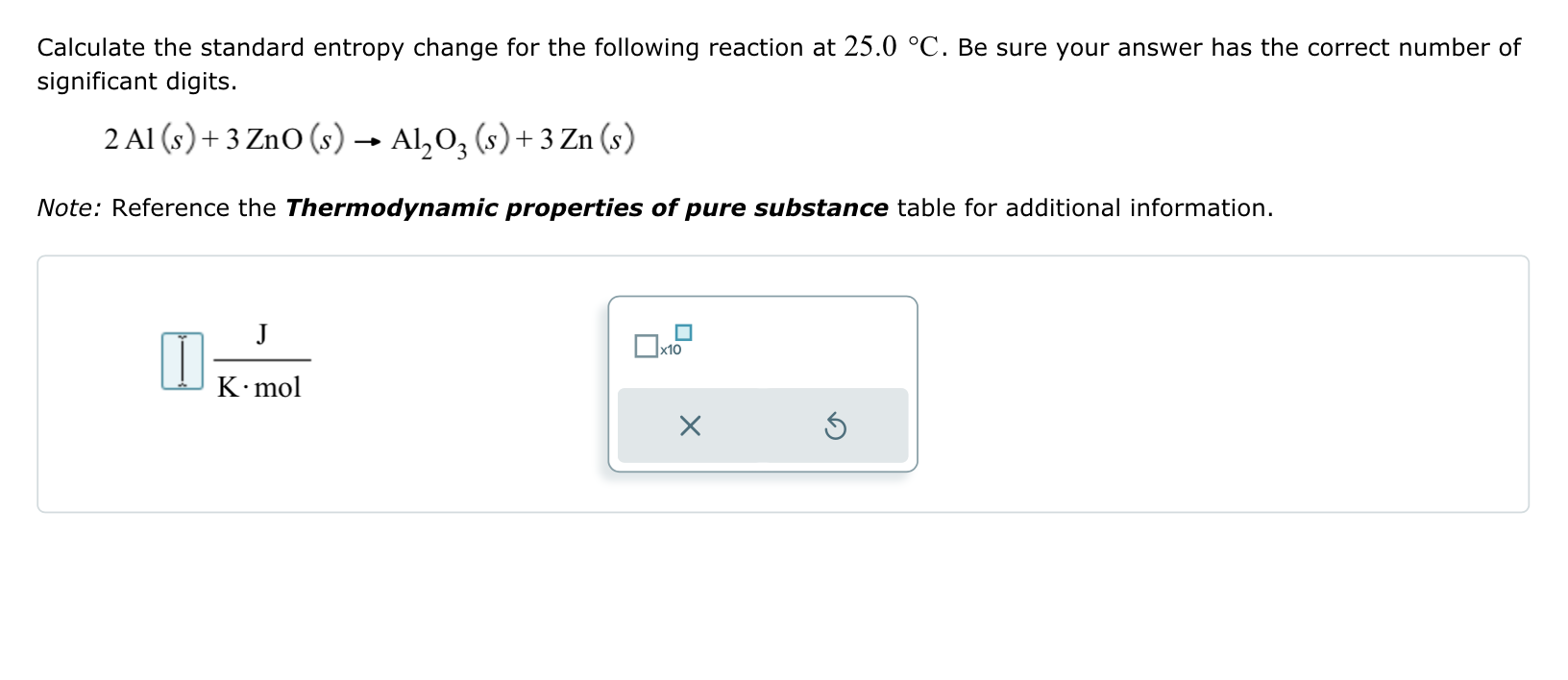Select the outlined square before x10 label
The height and width of the screenshot is (680, 1568).
(645, 346)
